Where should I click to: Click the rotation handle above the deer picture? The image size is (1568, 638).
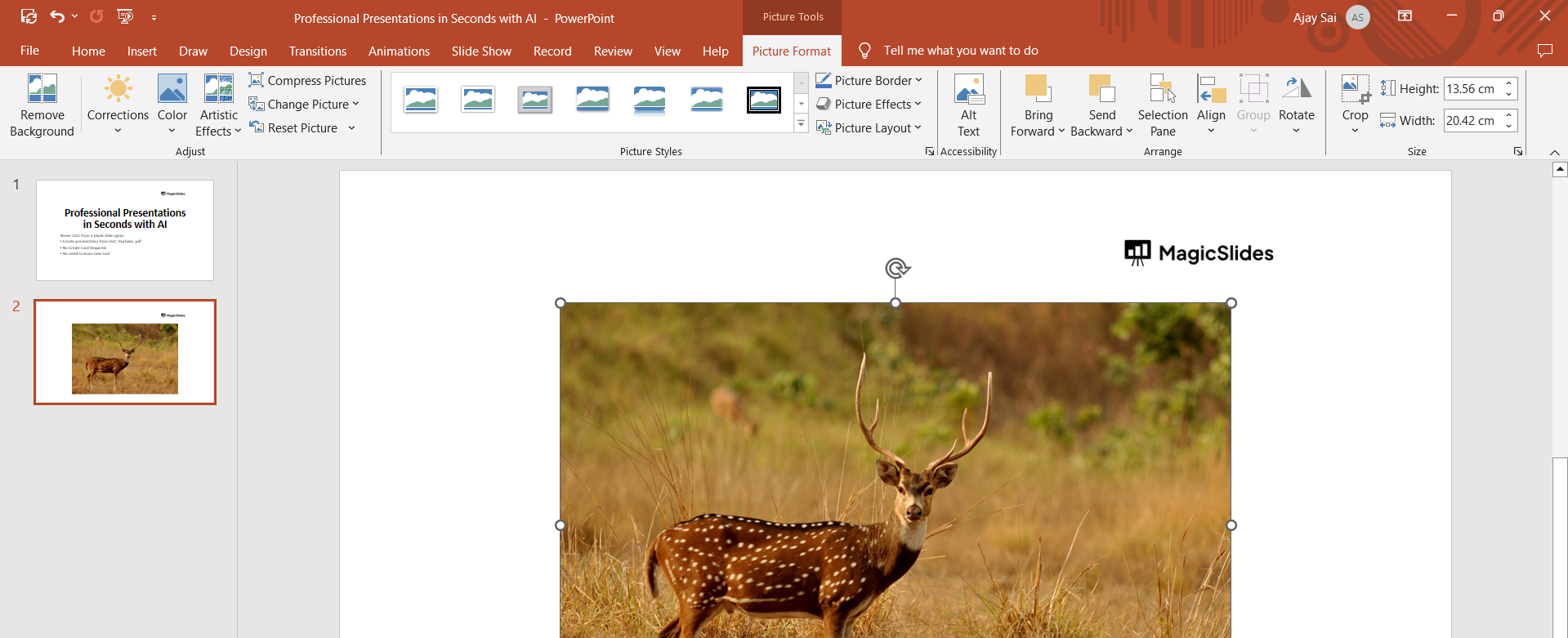tap(896, 268)
